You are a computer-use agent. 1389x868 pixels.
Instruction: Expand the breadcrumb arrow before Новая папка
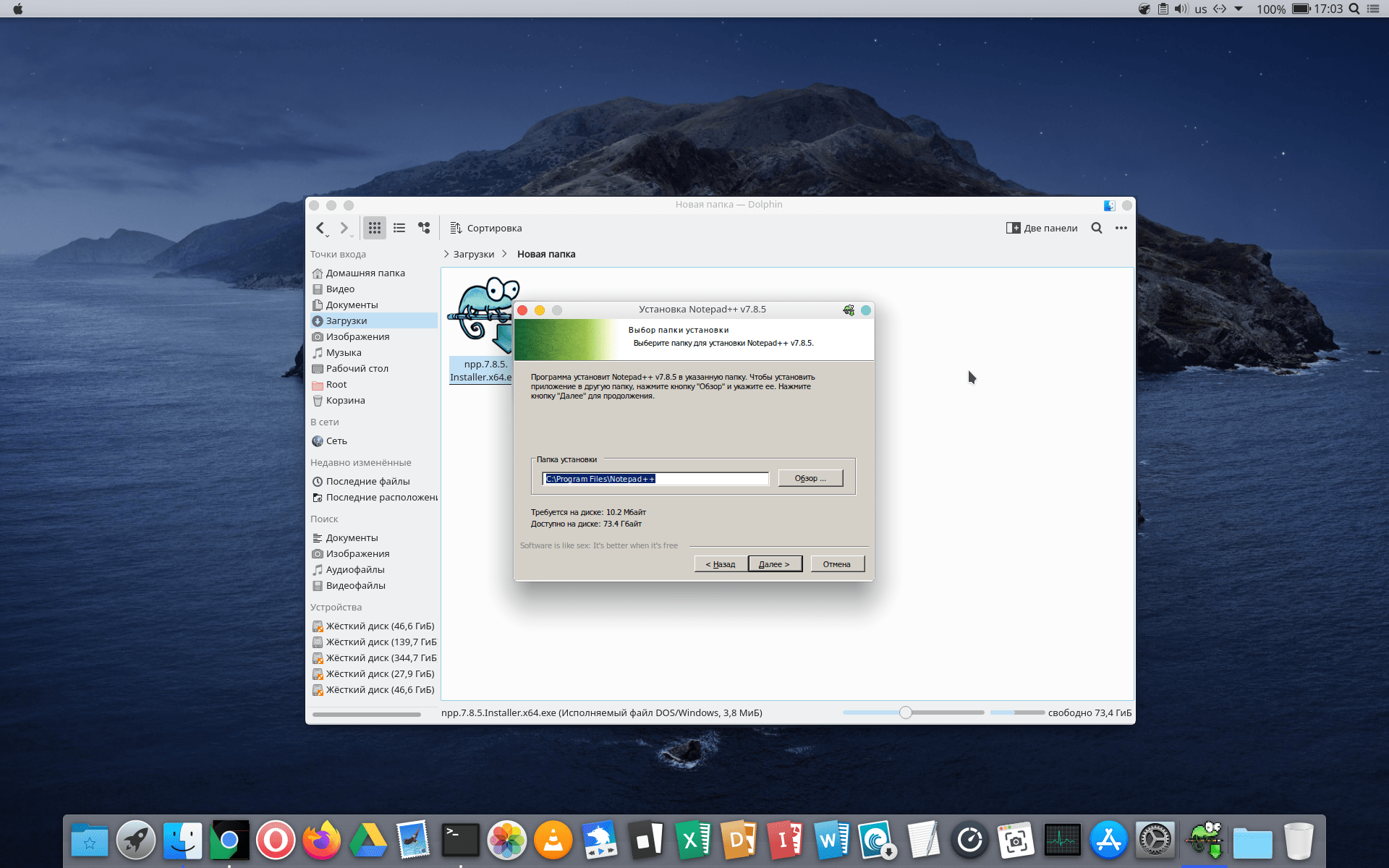tap(504, 254)
